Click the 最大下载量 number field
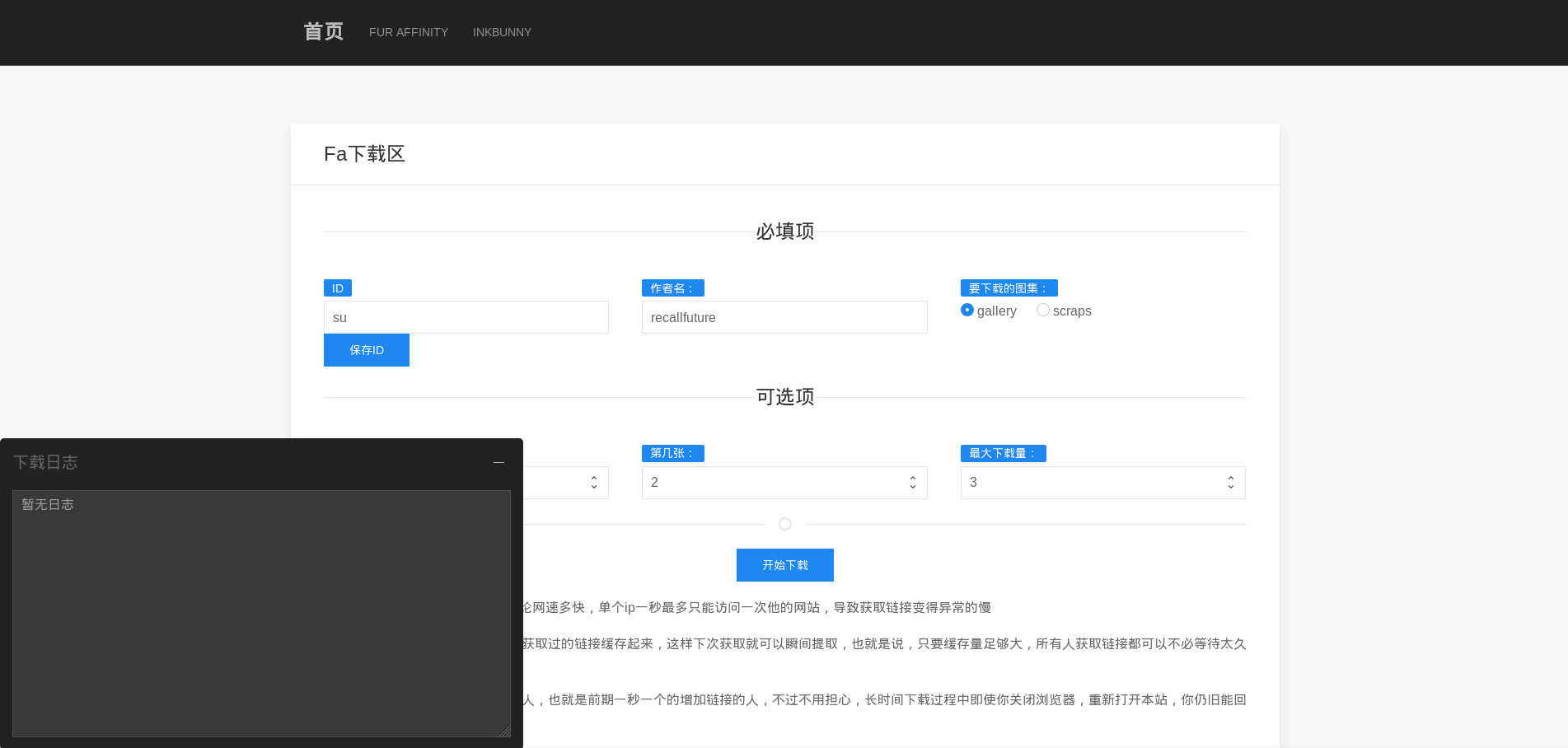This screenshot has height=748, width=1568. (1102, 483)
